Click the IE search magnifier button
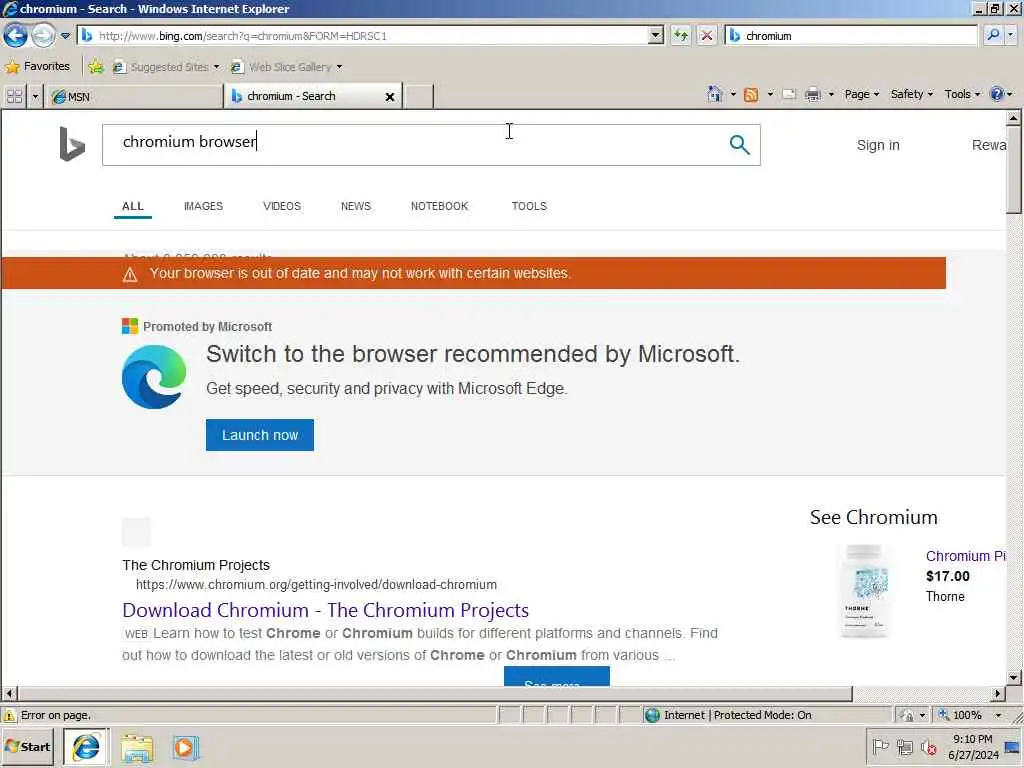Viewport: 1024px width, 768px height. [x=993, y=35]
